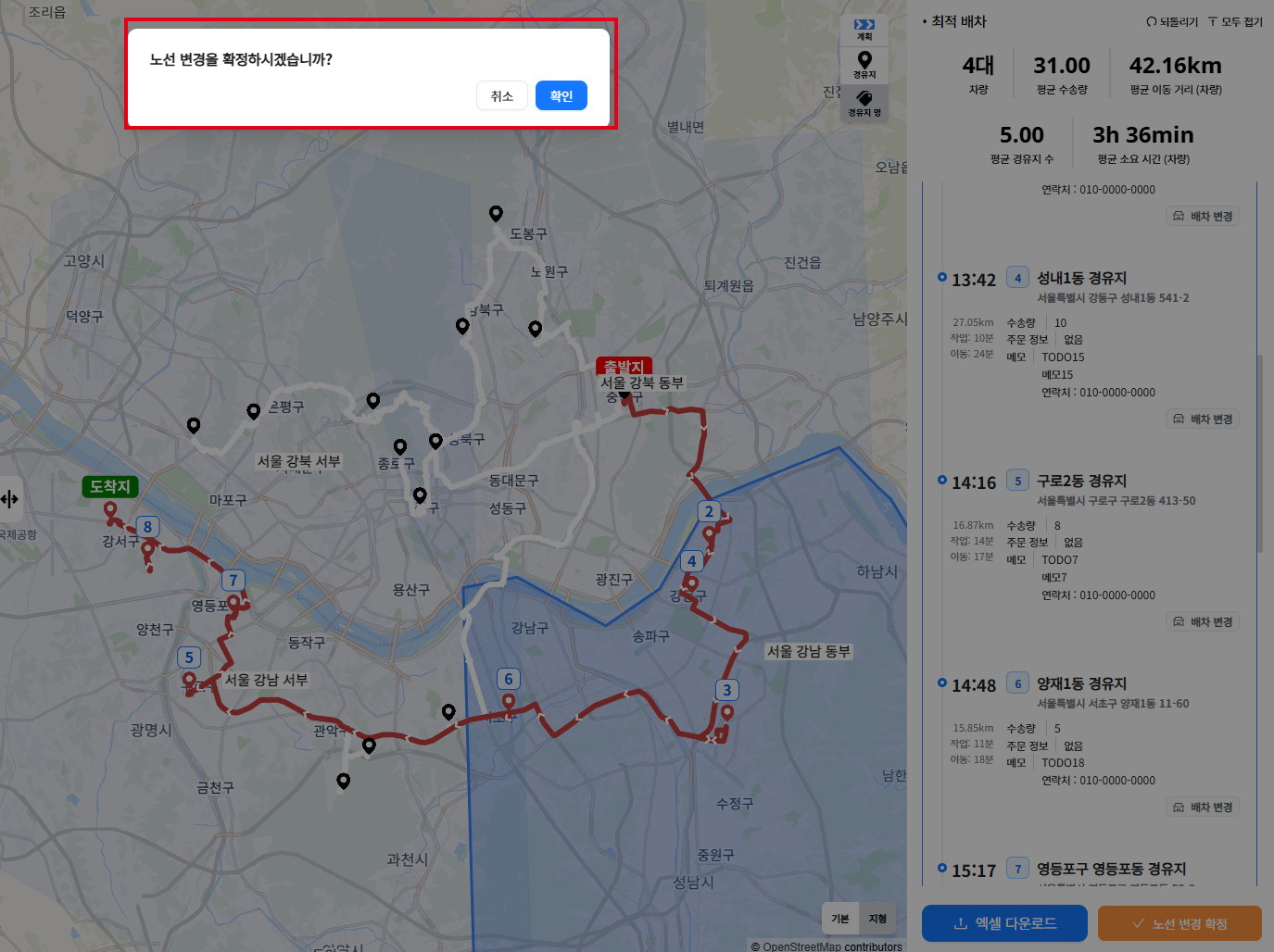Select numbered badge 4 on the map

(691, 561)
